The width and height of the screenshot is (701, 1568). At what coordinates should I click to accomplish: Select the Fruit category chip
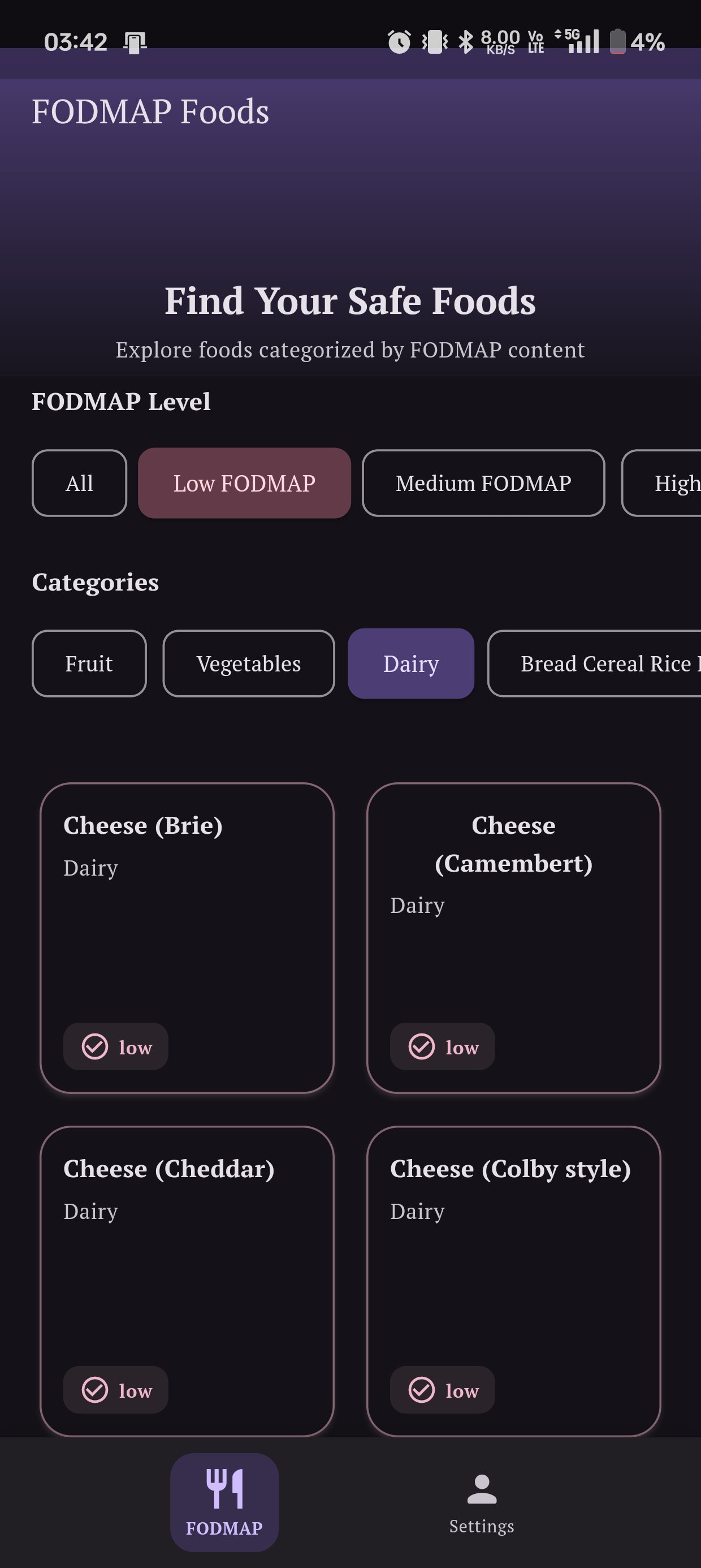[x=89, y=663]
